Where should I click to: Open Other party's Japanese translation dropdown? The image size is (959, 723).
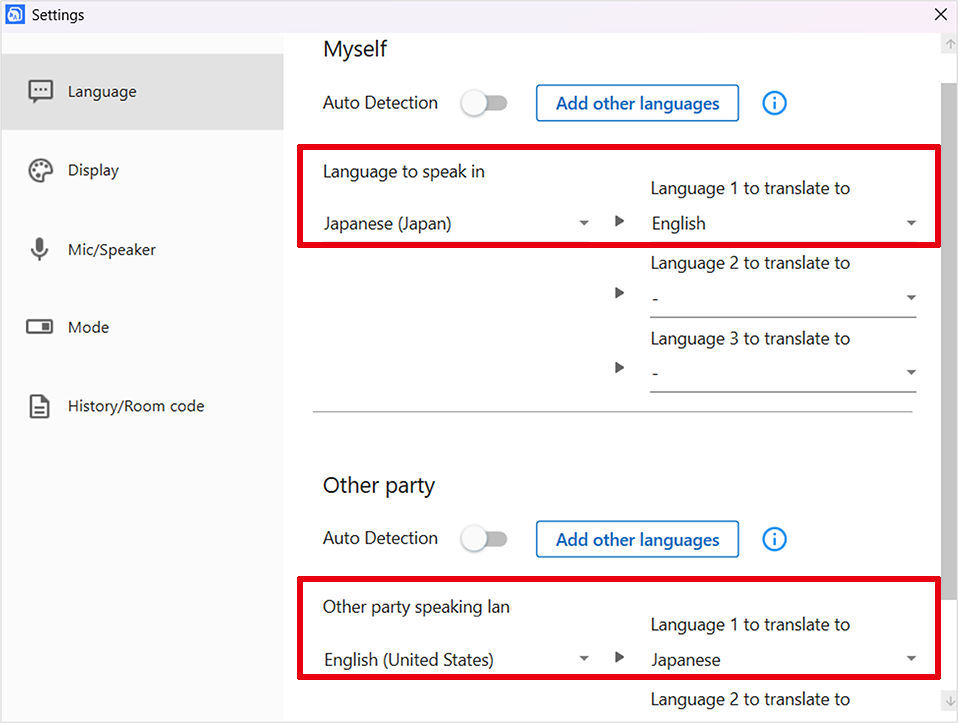pyautogui.click(x=783, y=659)
